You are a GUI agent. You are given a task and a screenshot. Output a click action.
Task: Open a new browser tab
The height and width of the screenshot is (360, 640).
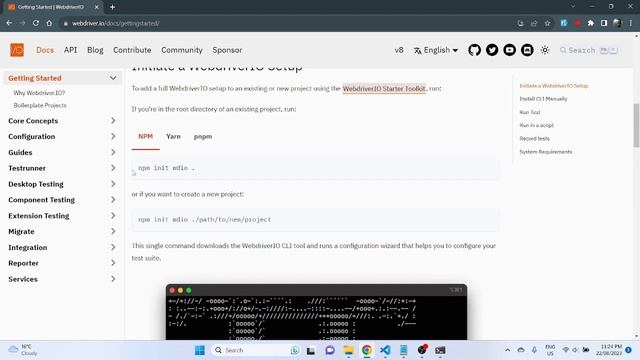[112, 7]
